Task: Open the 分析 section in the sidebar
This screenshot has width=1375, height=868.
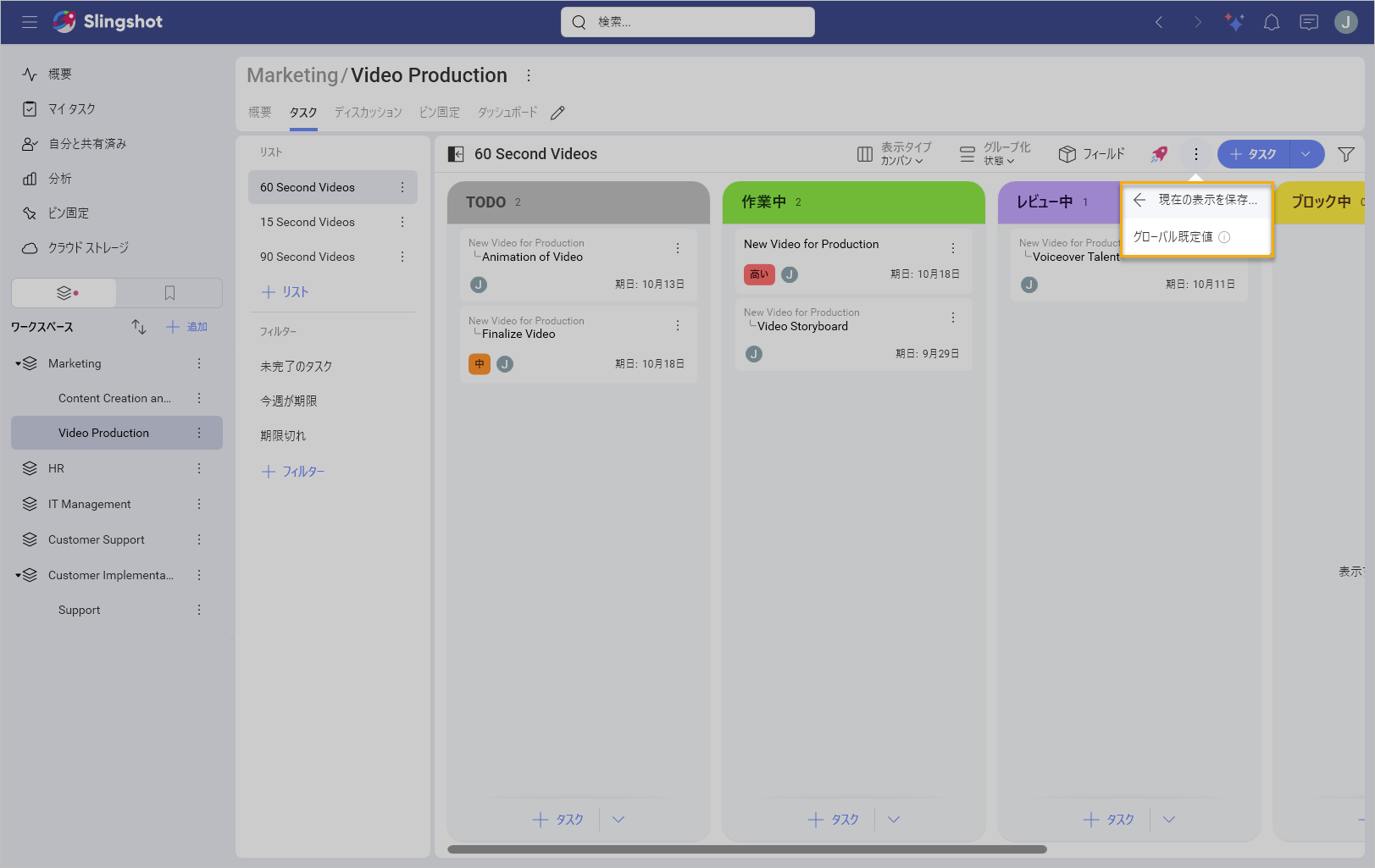Action: (x=59, y=178)
